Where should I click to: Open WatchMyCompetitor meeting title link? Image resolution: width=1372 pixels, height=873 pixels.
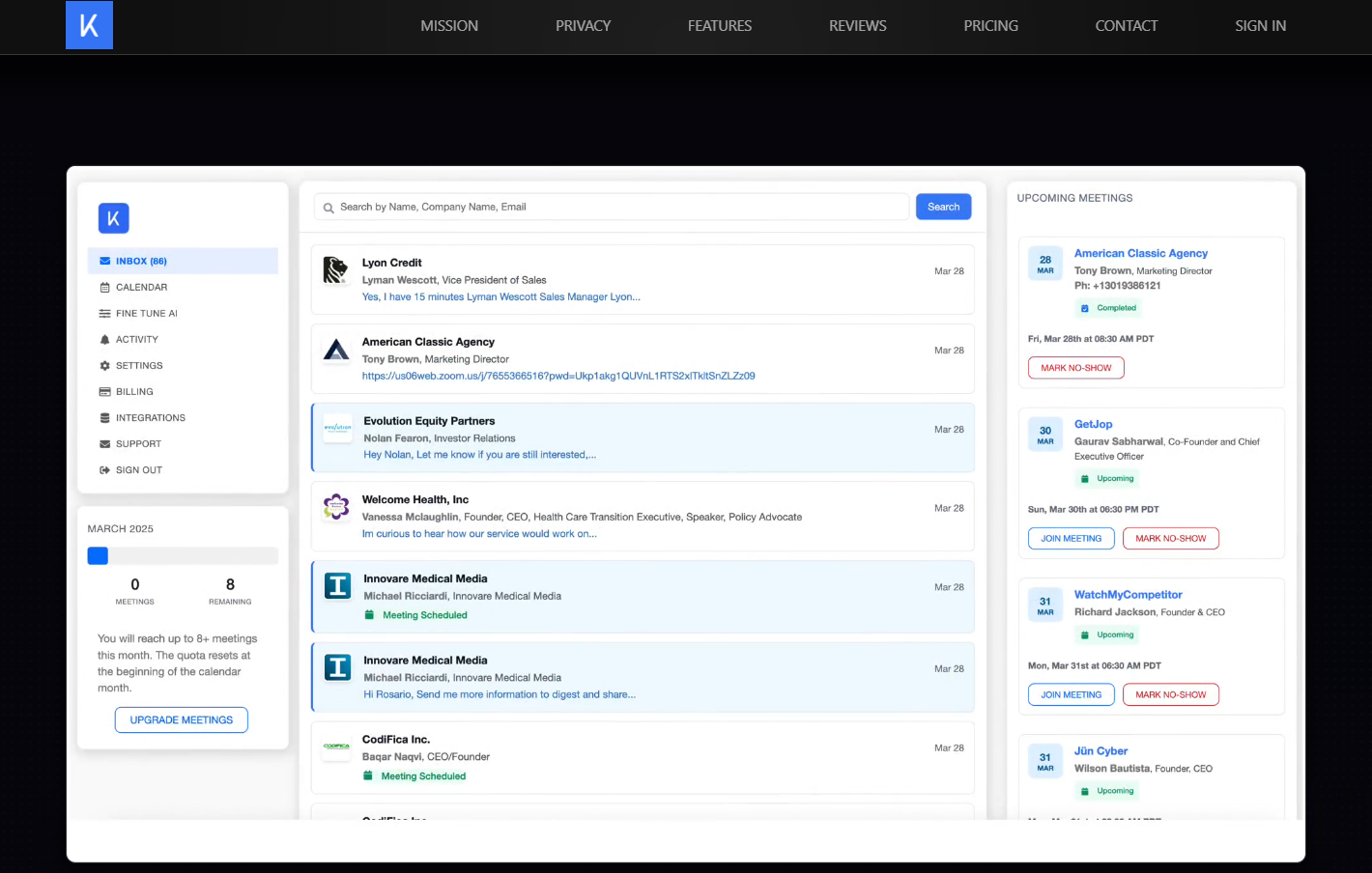coord(1129,595)
